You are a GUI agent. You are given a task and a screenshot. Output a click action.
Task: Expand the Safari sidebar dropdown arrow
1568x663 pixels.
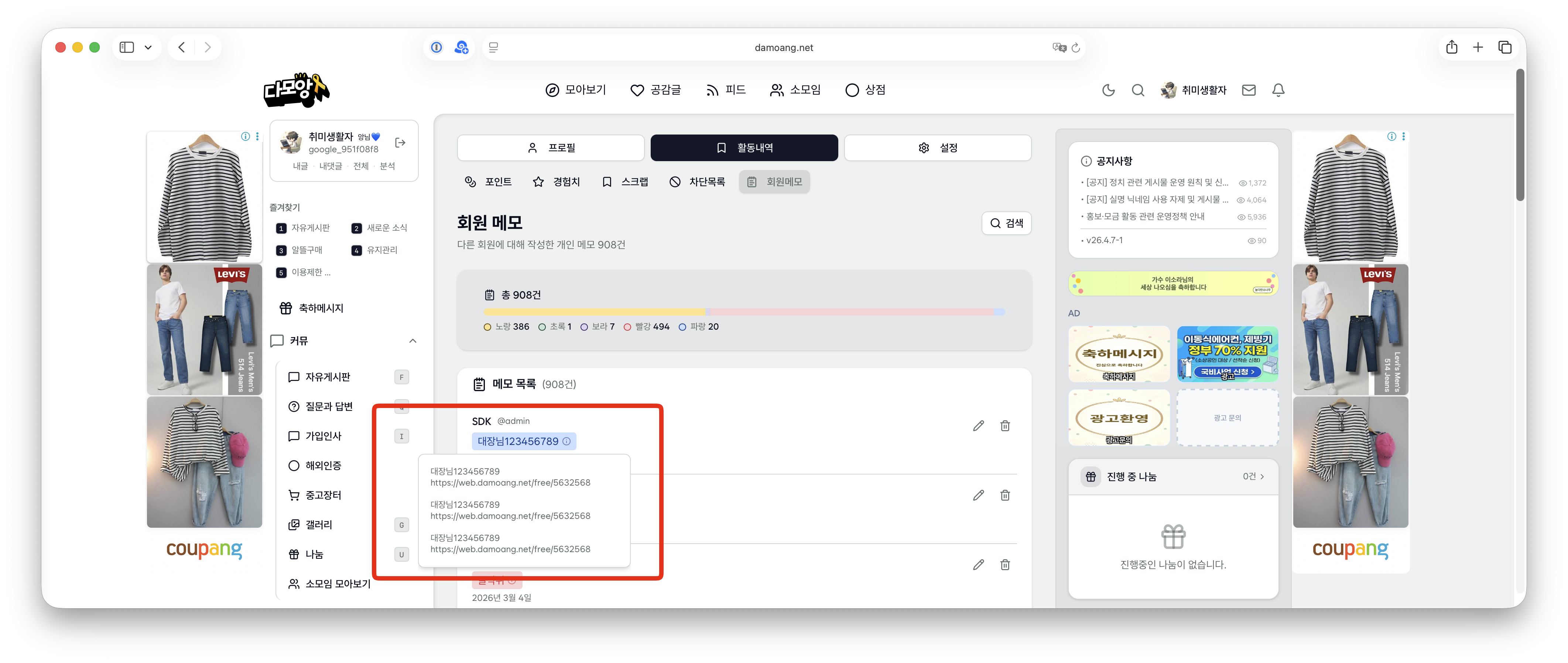[x=148, y=47]
